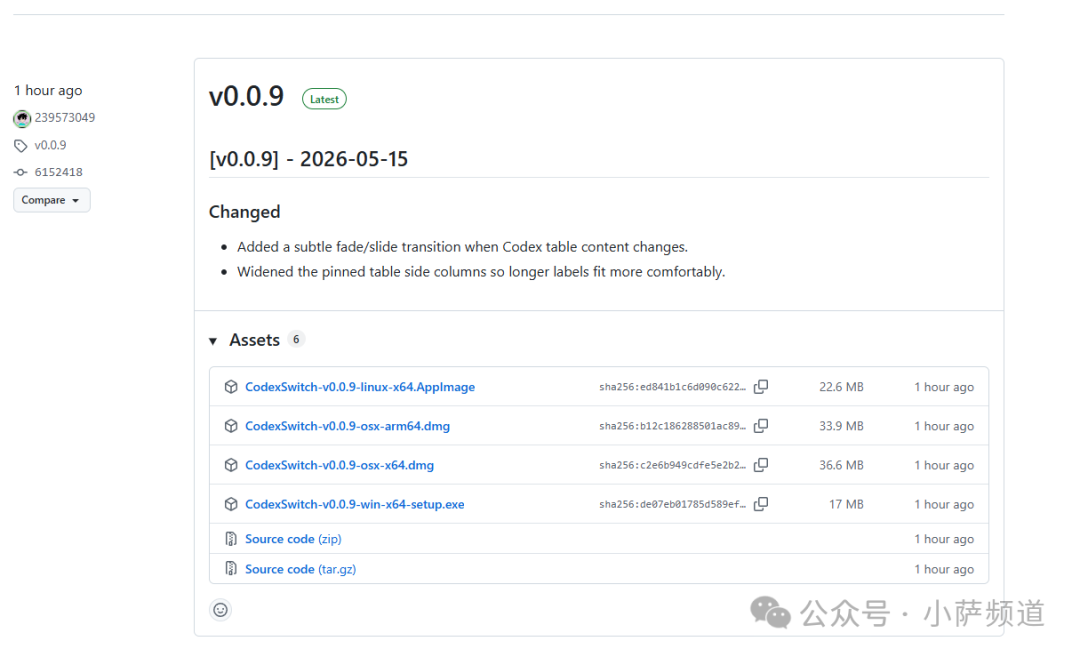The image size is (1080, 657).
Task: Click the 33.9 MB file size
Action: pyautogui.click(x=841, y=426)
